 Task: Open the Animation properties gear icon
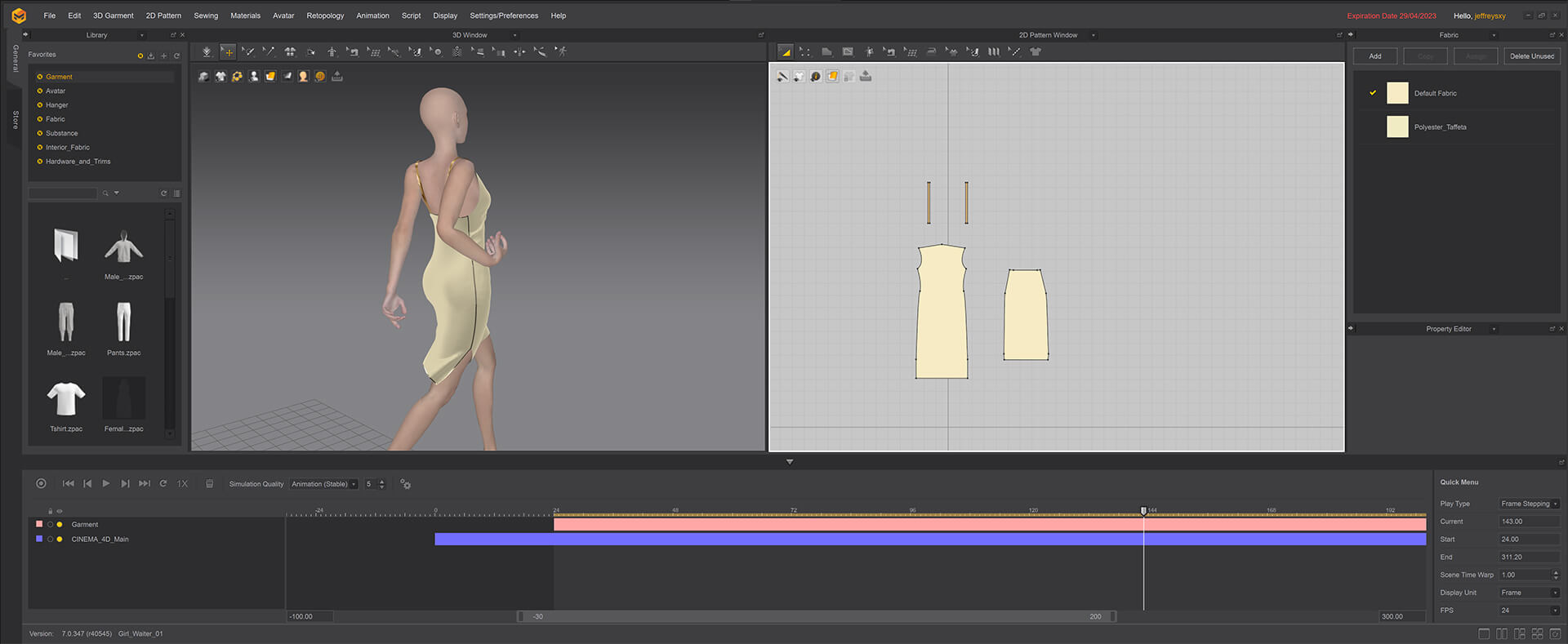tap(405, 484)
